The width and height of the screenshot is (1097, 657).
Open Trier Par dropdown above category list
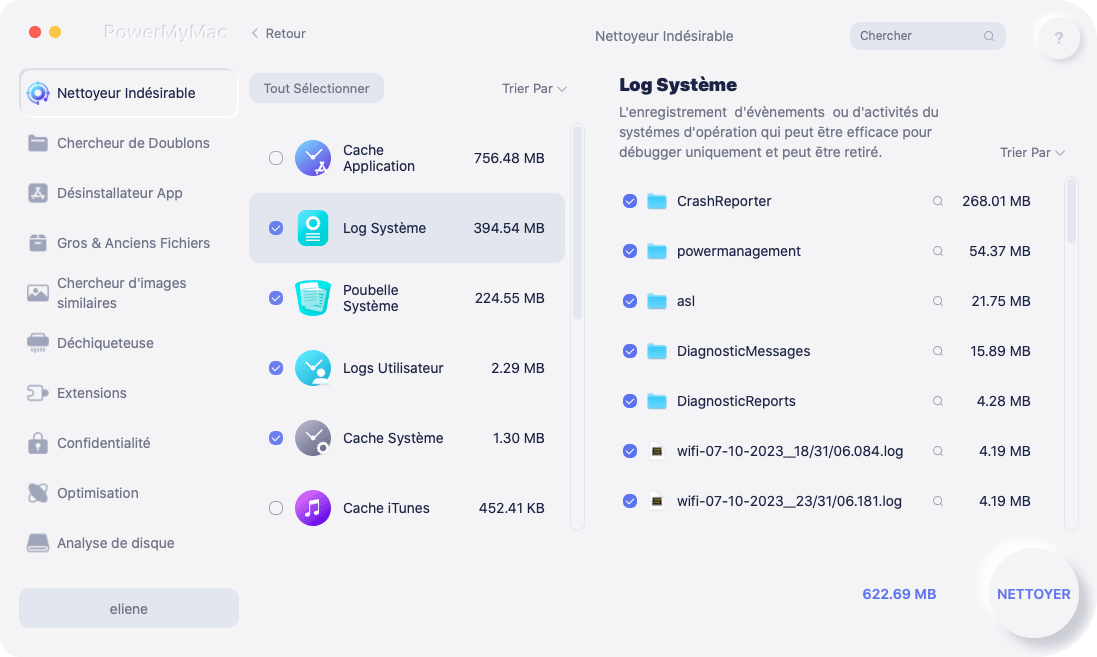coord(534,89)
